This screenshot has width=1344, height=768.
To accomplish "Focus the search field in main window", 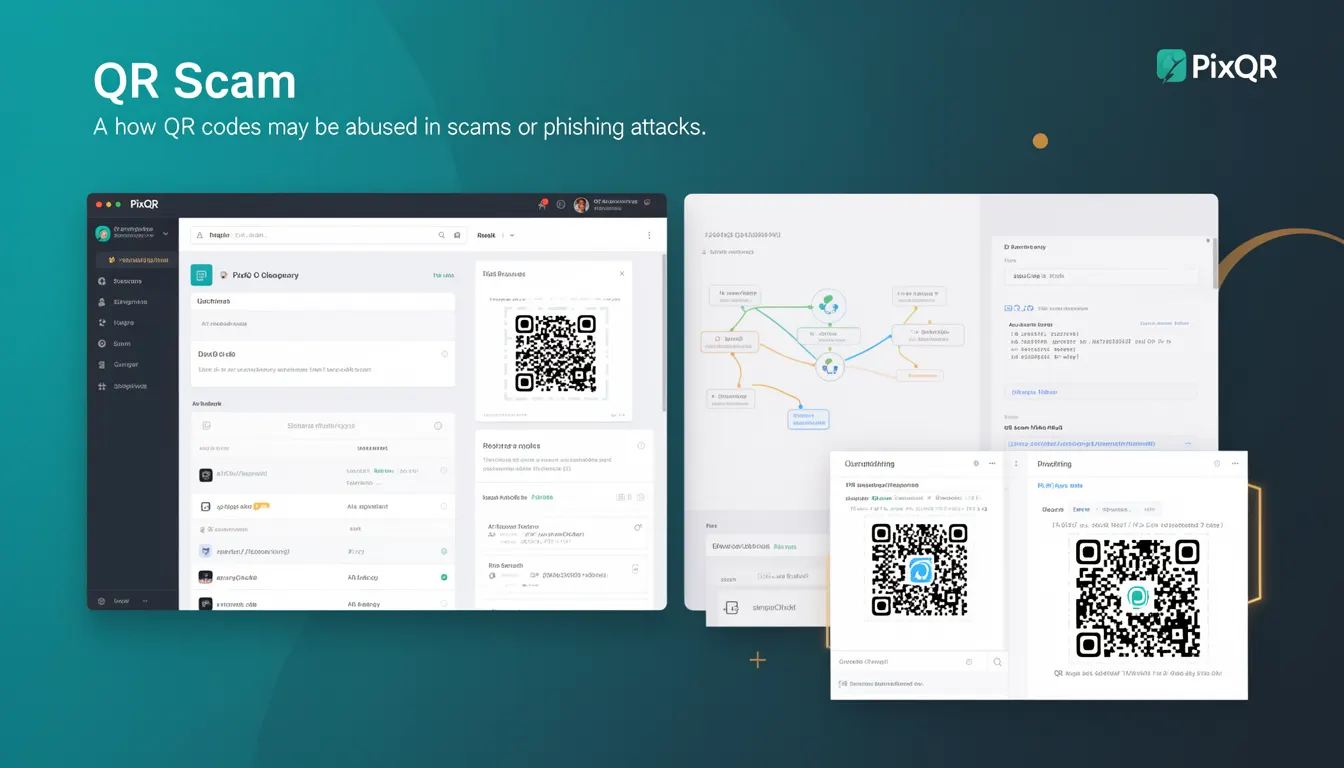I will 328,235.
